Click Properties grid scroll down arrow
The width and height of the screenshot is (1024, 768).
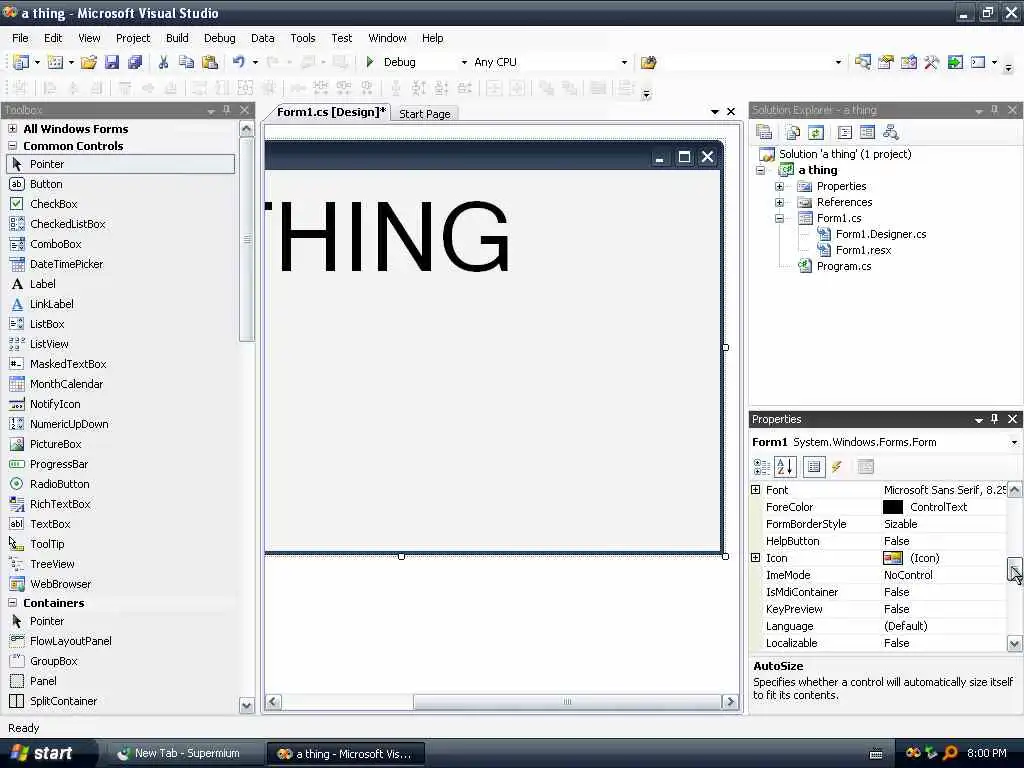(x=1014, y=643)
